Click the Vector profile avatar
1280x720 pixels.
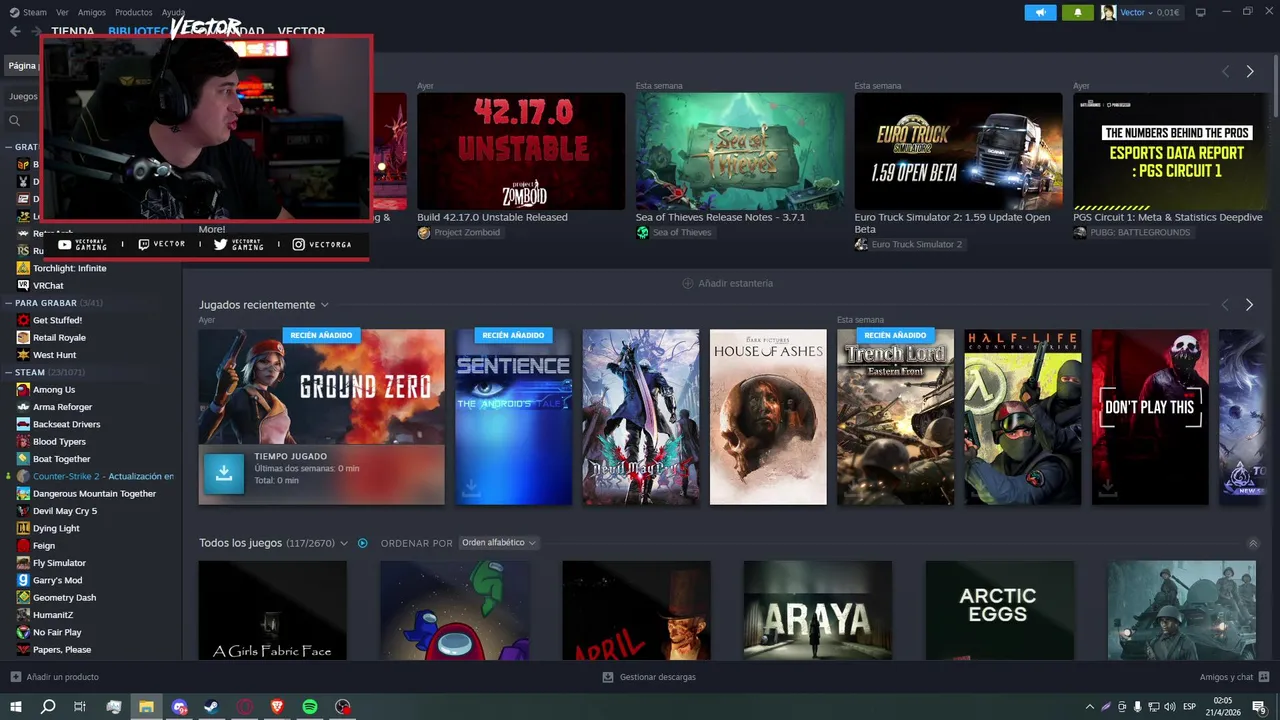tap(1108, 13)
